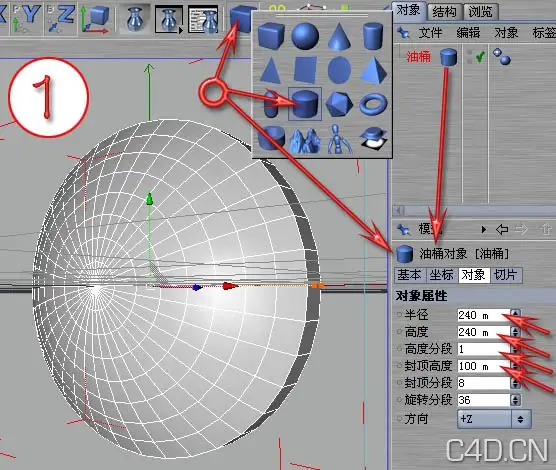Image resolution: width=556 pixels, height=470 pixels.
Task: Click the 高度 value field
Action: pos(484,332)
